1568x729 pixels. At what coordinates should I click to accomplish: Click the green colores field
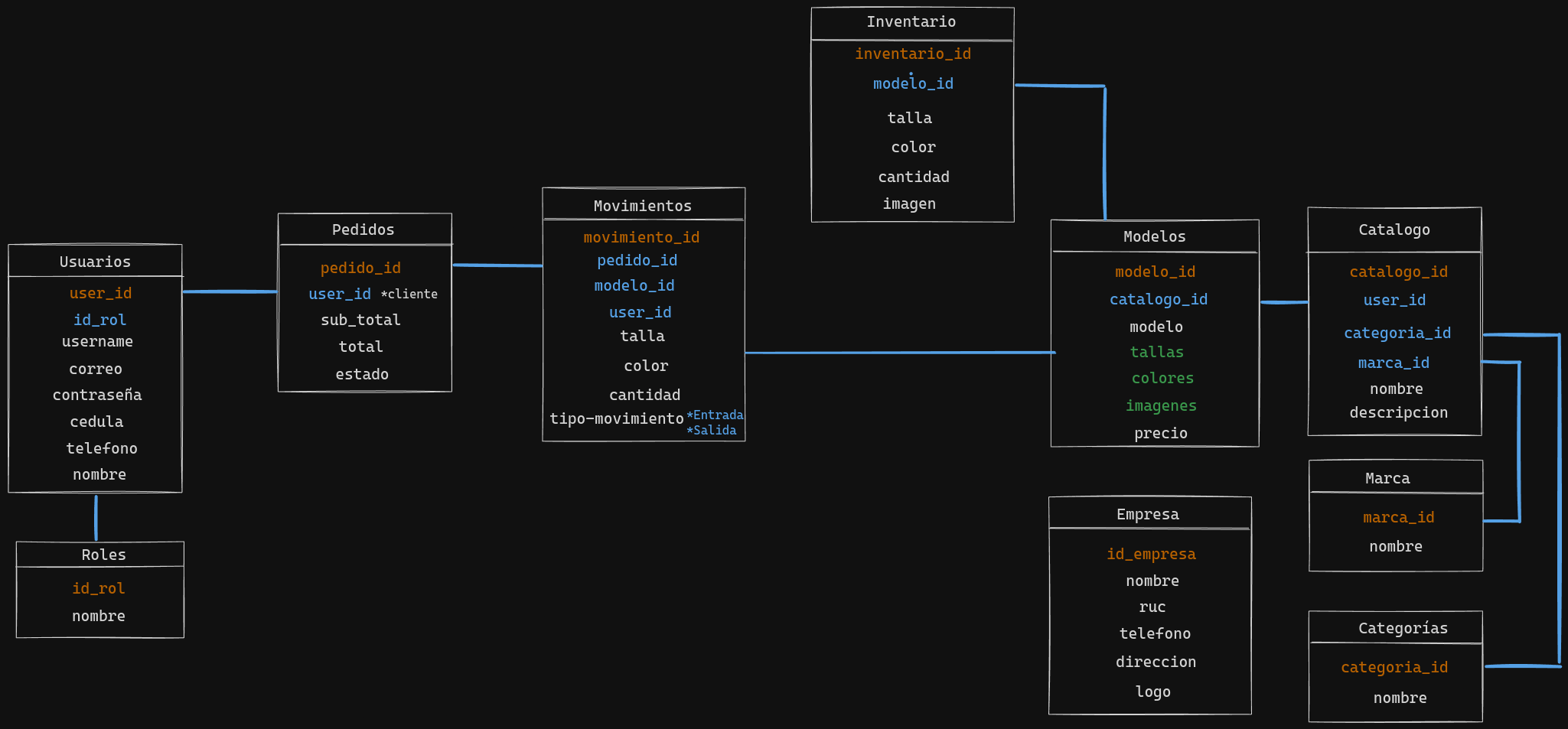tap(1163, 378)
